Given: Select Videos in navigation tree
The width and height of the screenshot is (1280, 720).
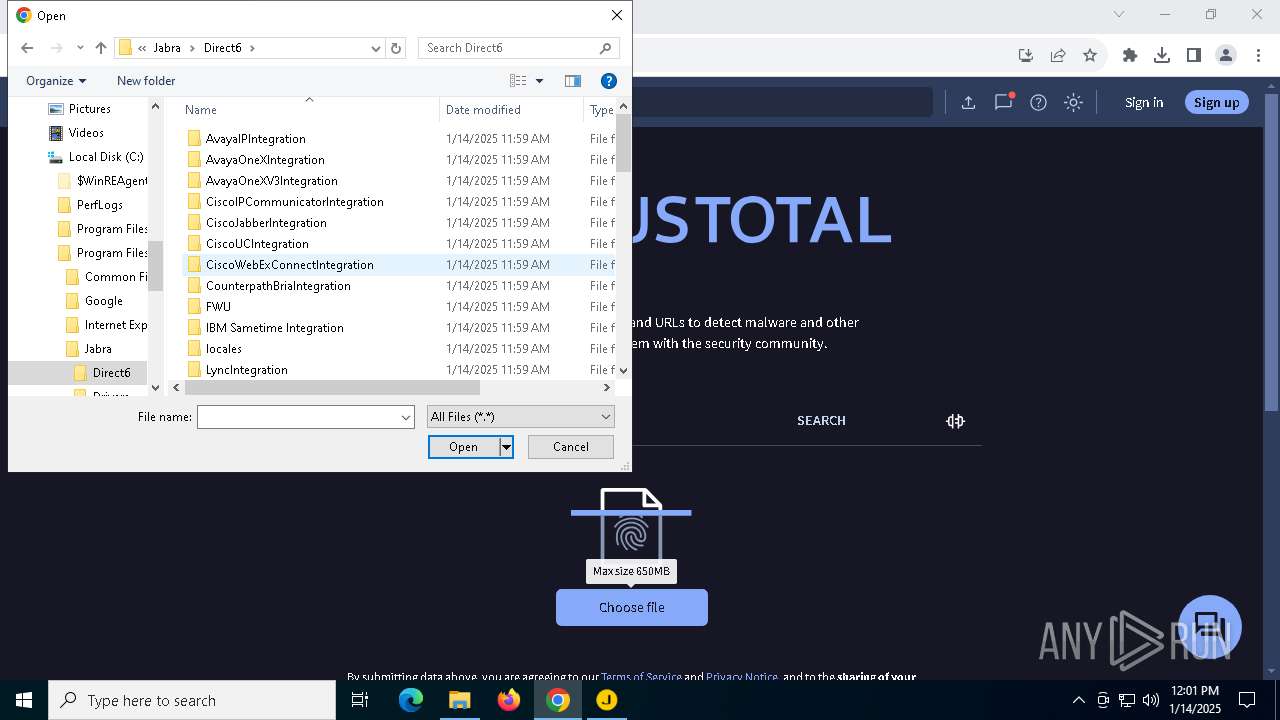Looking at the screenshot, I should [86, 133].
